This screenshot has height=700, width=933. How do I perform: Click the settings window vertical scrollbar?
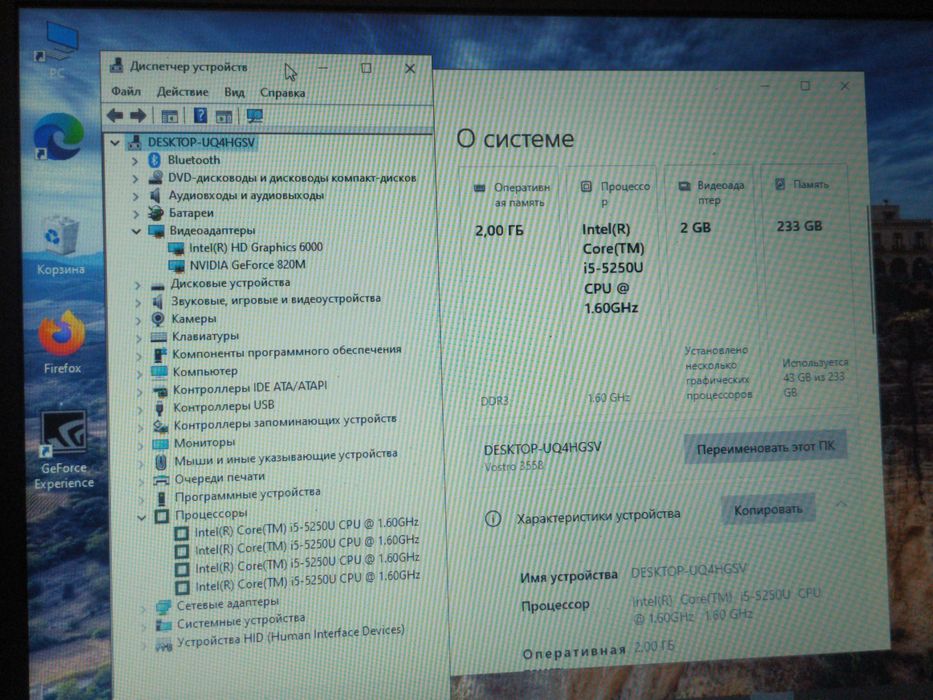872,271
